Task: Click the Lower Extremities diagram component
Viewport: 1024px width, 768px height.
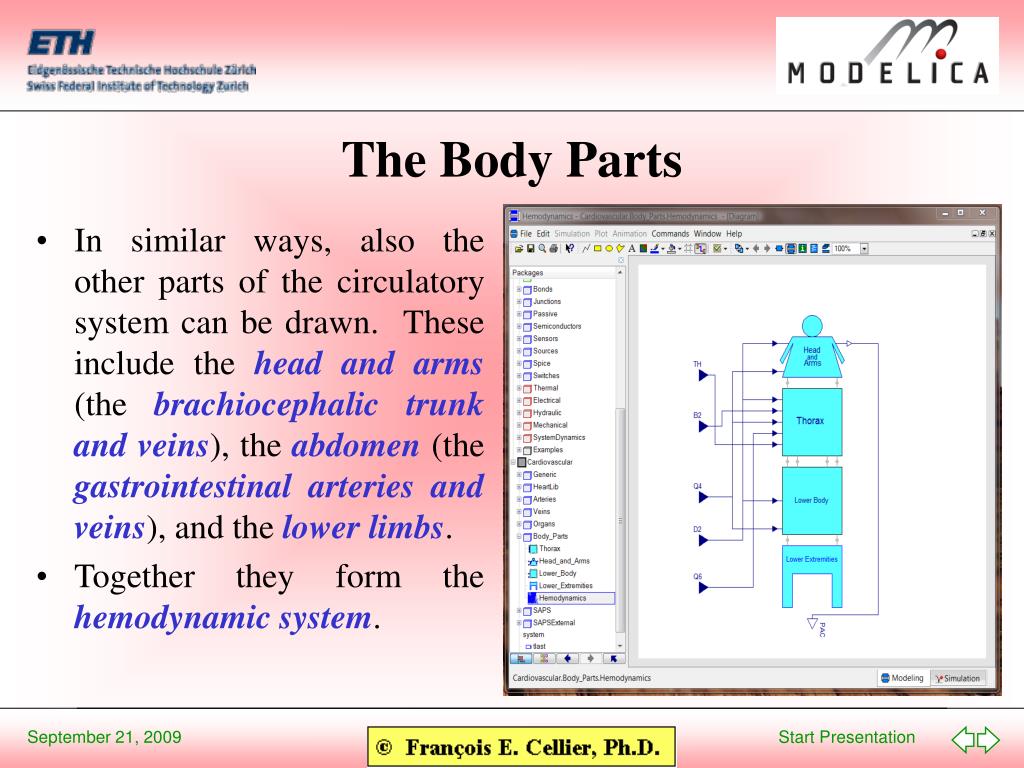Action: (x=812, y=577)
